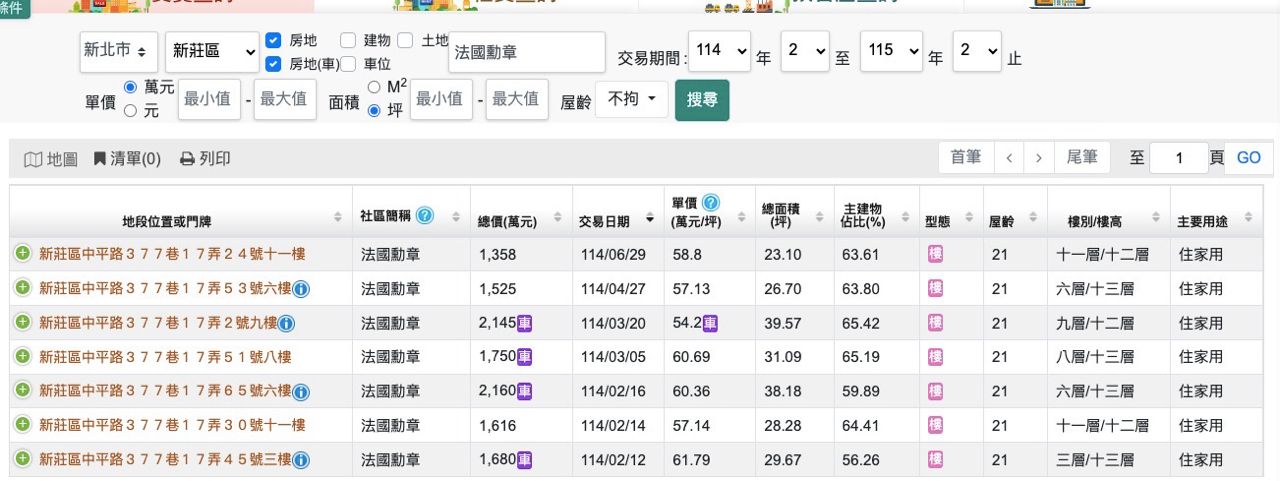Click the 法國勳章 keyword search field
This screenshot has width=1280, height=481.
click(x=527, y=52)
